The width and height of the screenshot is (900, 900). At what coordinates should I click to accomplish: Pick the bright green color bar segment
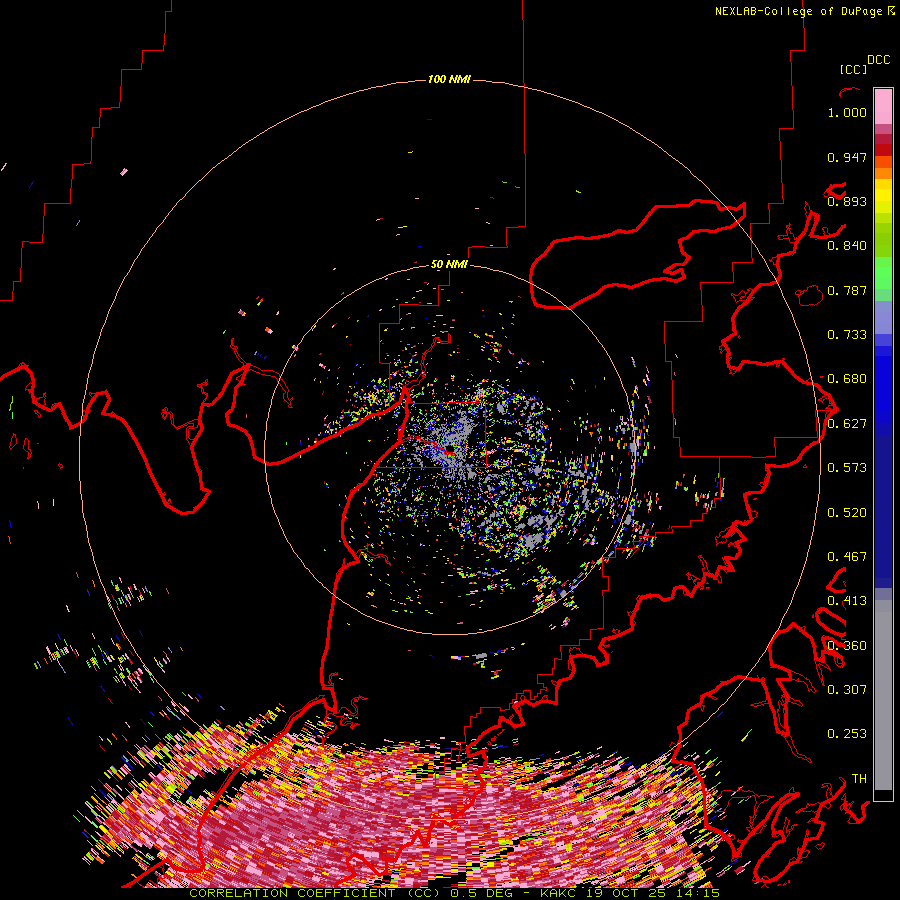(883, 273)
